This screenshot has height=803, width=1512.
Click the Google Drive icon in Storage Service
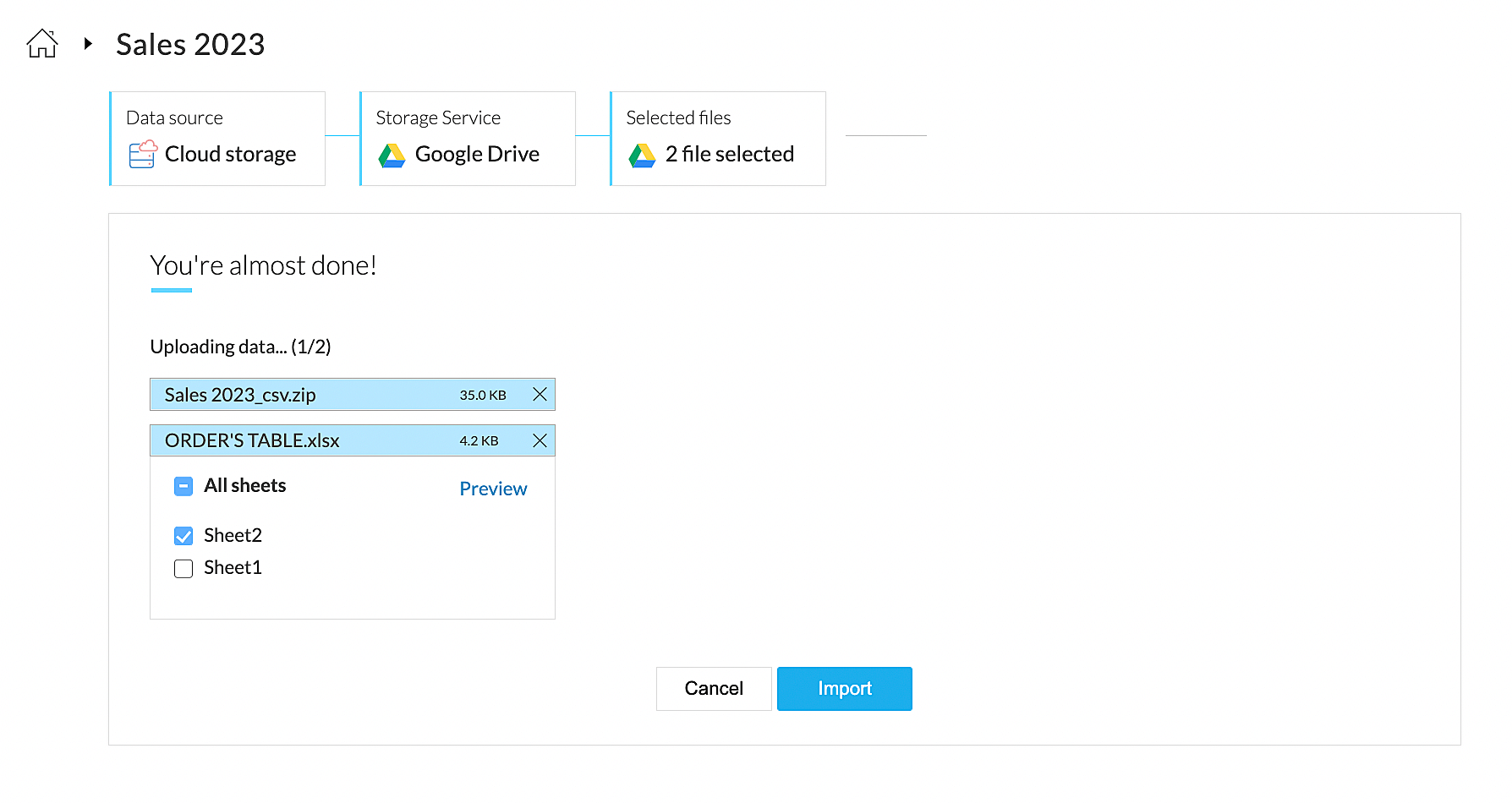point(392,155)
